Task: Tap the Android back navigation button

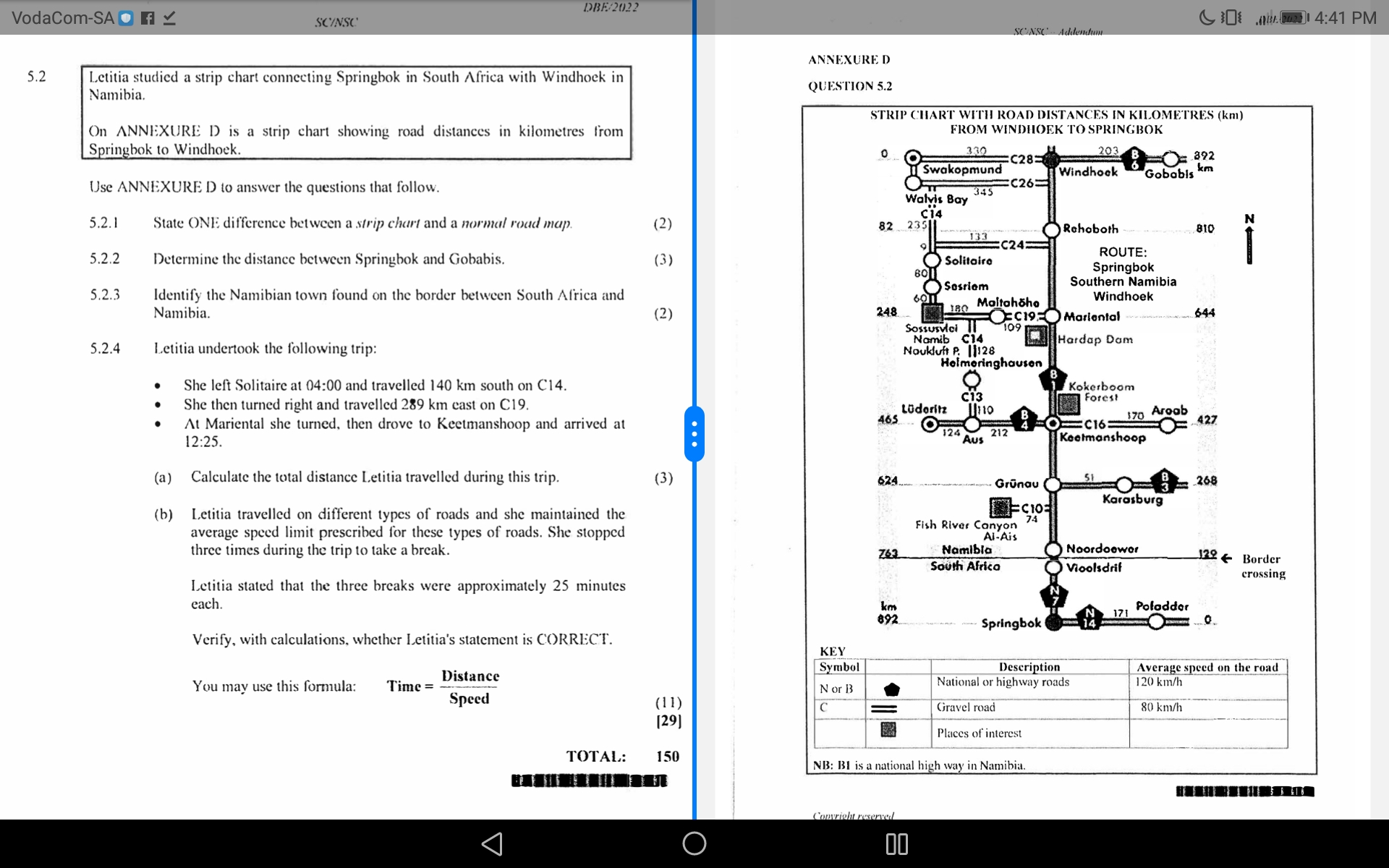Action: (493, 843)
